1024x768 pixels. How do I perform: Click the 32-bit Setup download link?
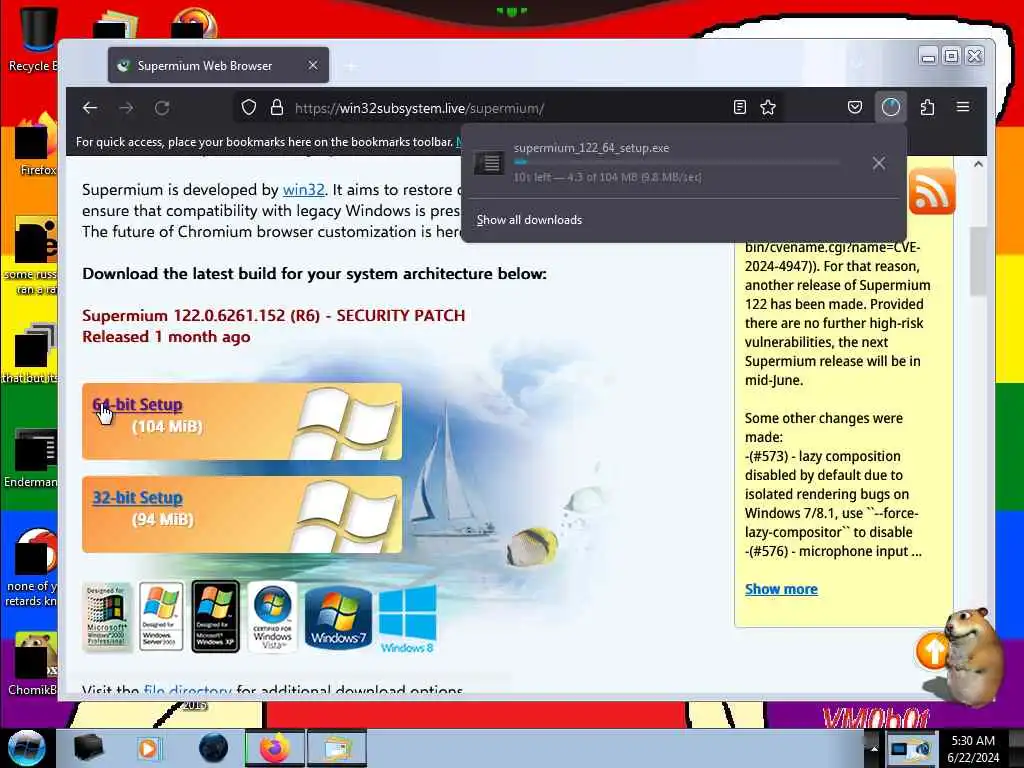pos(137,498)
